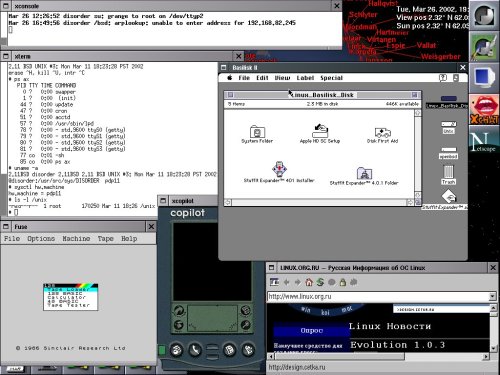500x375 pixels.
Task: Click the stop icon in browser toolbar
Action: coord(331,282)
